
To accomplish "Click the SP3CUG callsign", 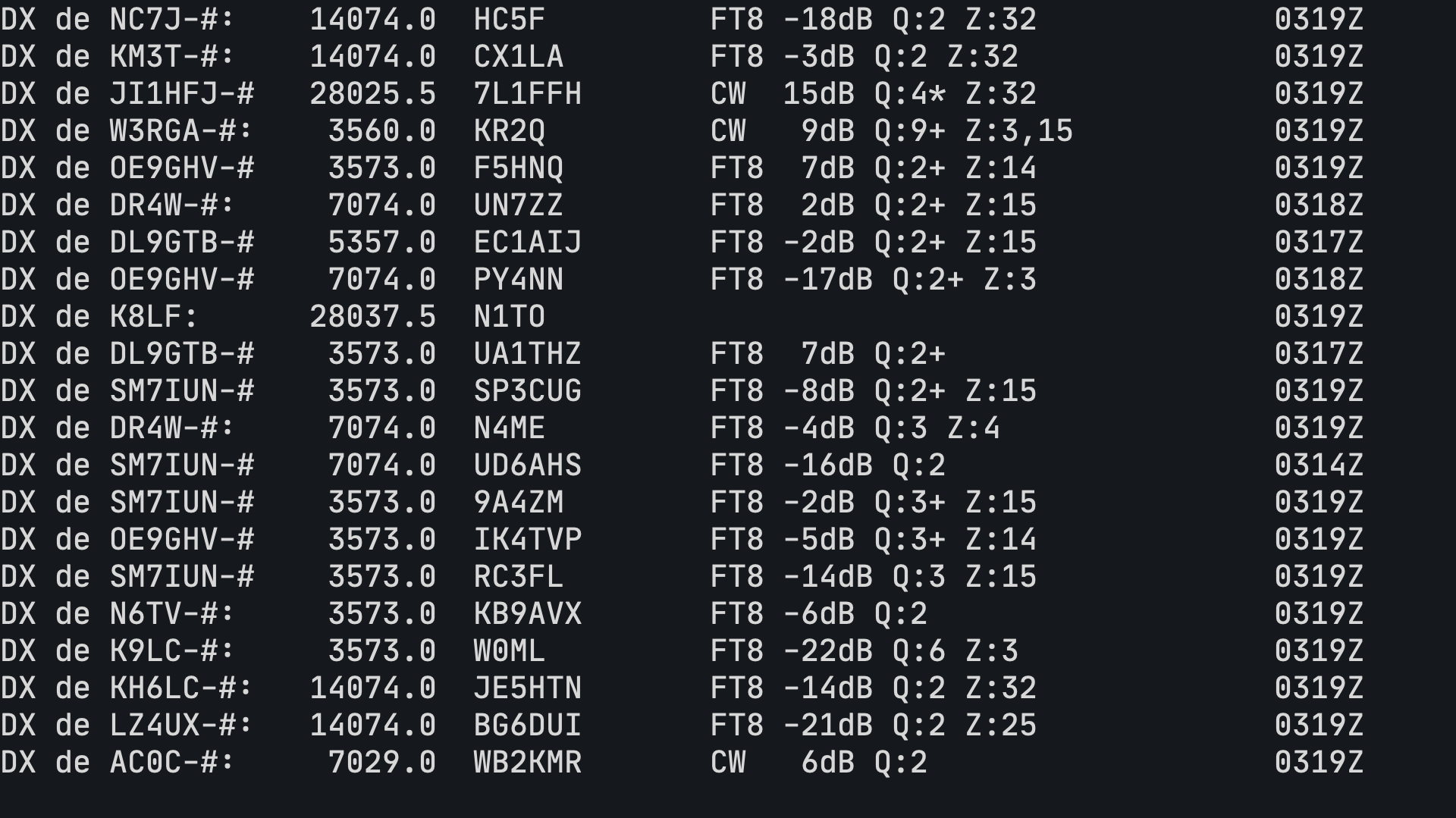I will tap(527, 391).
